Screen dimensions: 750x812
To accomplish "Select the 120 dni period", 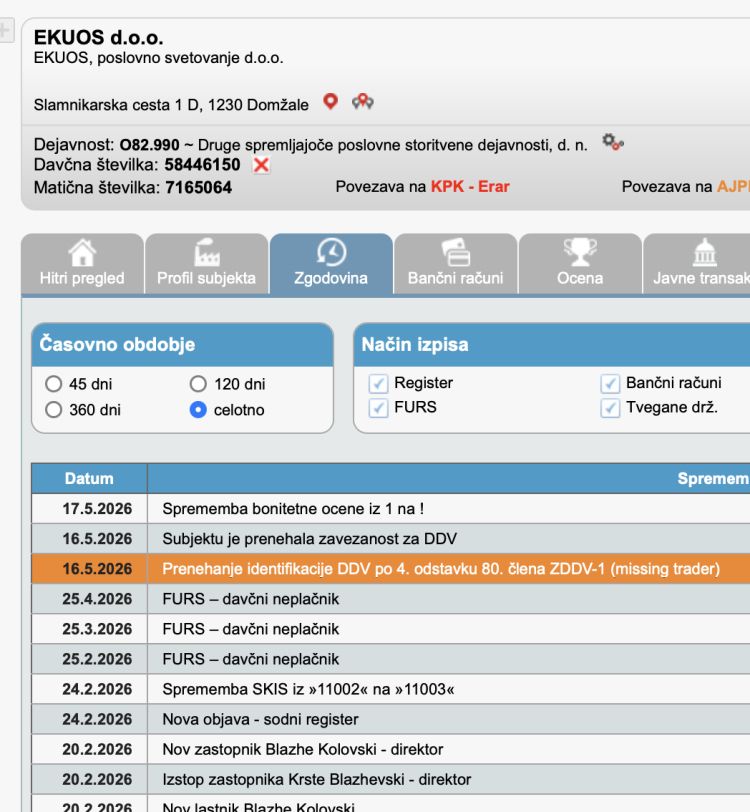I will pos(198,384).
